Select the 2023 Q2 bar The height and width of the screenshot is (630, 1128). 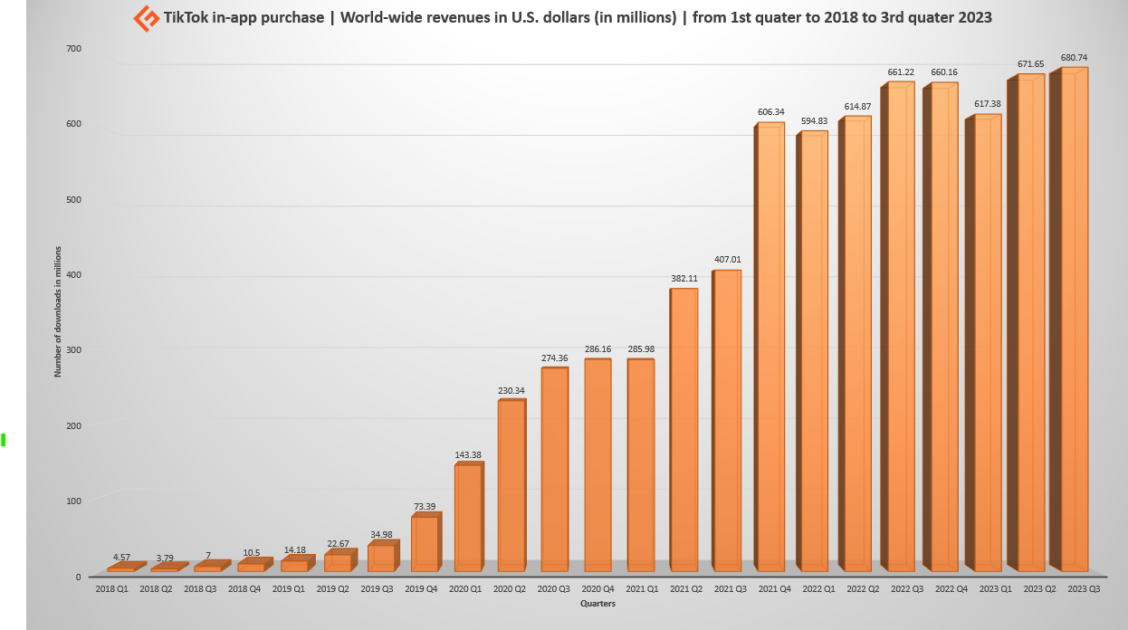[1026, 323]
